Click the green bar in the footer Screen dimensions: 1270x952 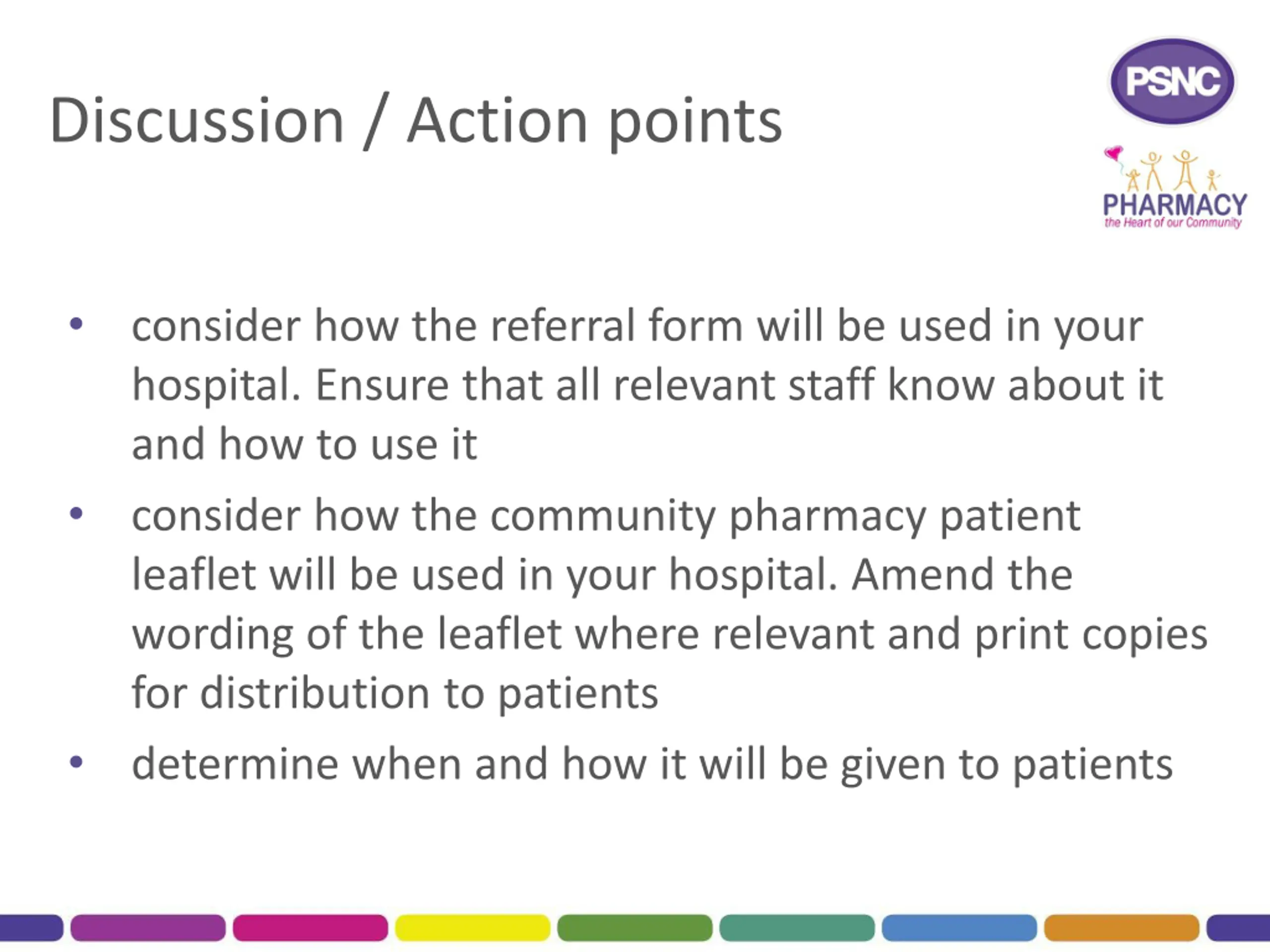(635, 927)
